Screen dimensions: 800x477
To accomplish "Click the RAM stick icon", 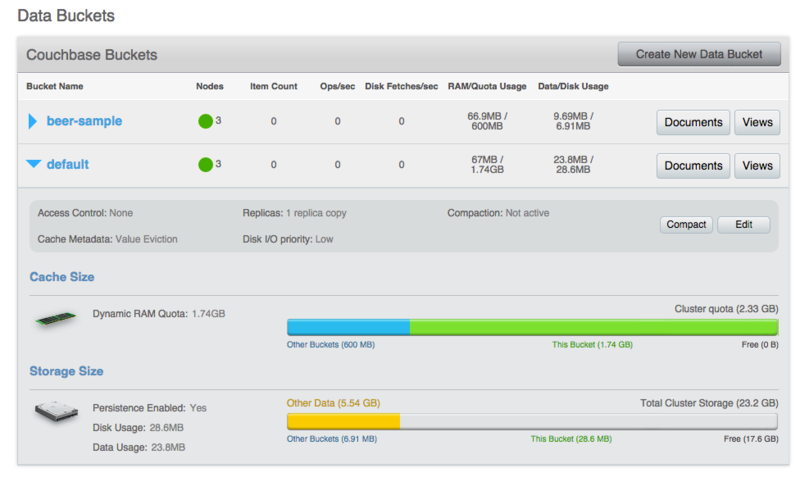I will click(56, 319).
